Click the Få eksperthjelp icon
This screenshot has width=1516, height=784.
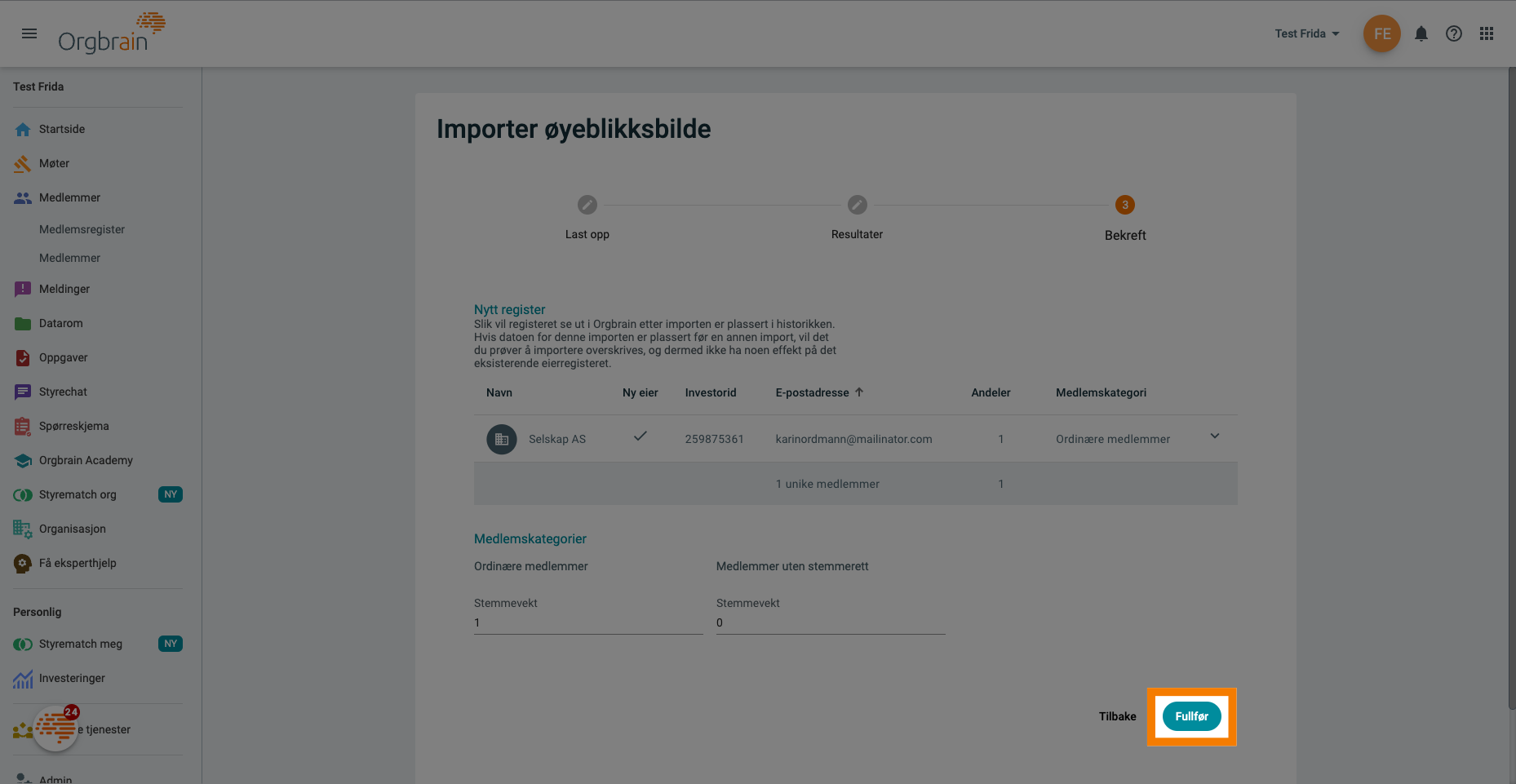pyautogui.click(x=23, y=563)
